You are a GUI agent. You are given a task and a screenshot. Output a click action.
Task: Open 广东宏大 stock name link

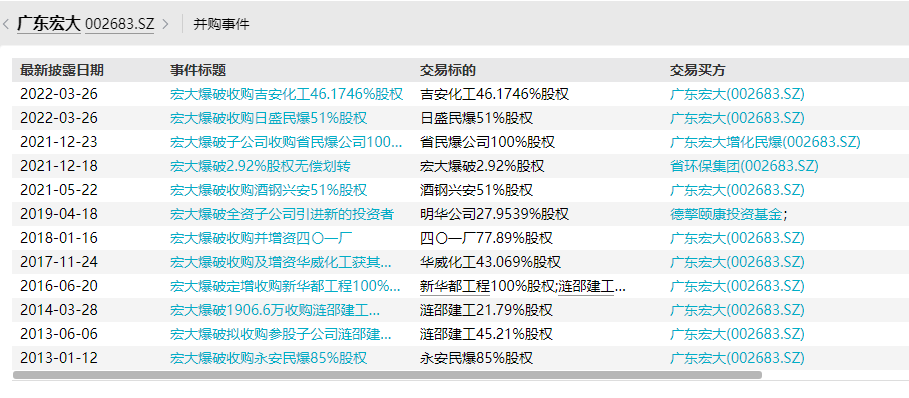coord(49,24)
